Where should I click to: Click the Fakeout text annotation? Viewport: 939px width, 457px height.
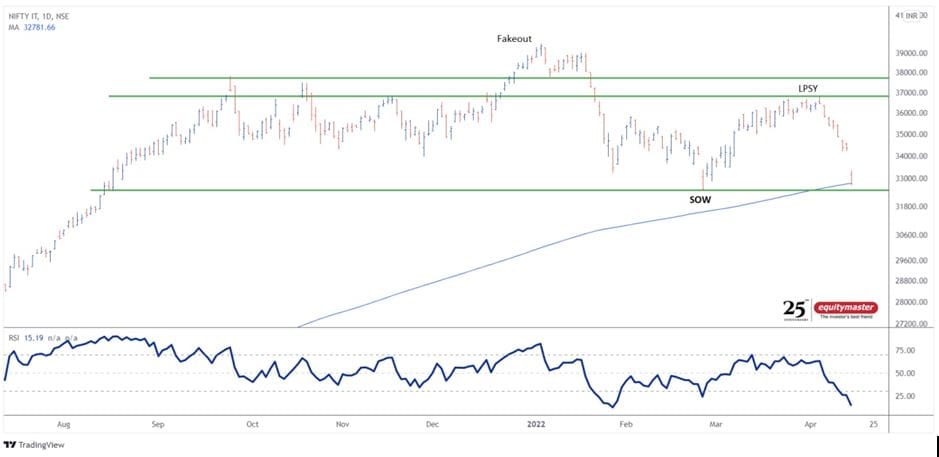pyautogui.click(x=515, y=38)
